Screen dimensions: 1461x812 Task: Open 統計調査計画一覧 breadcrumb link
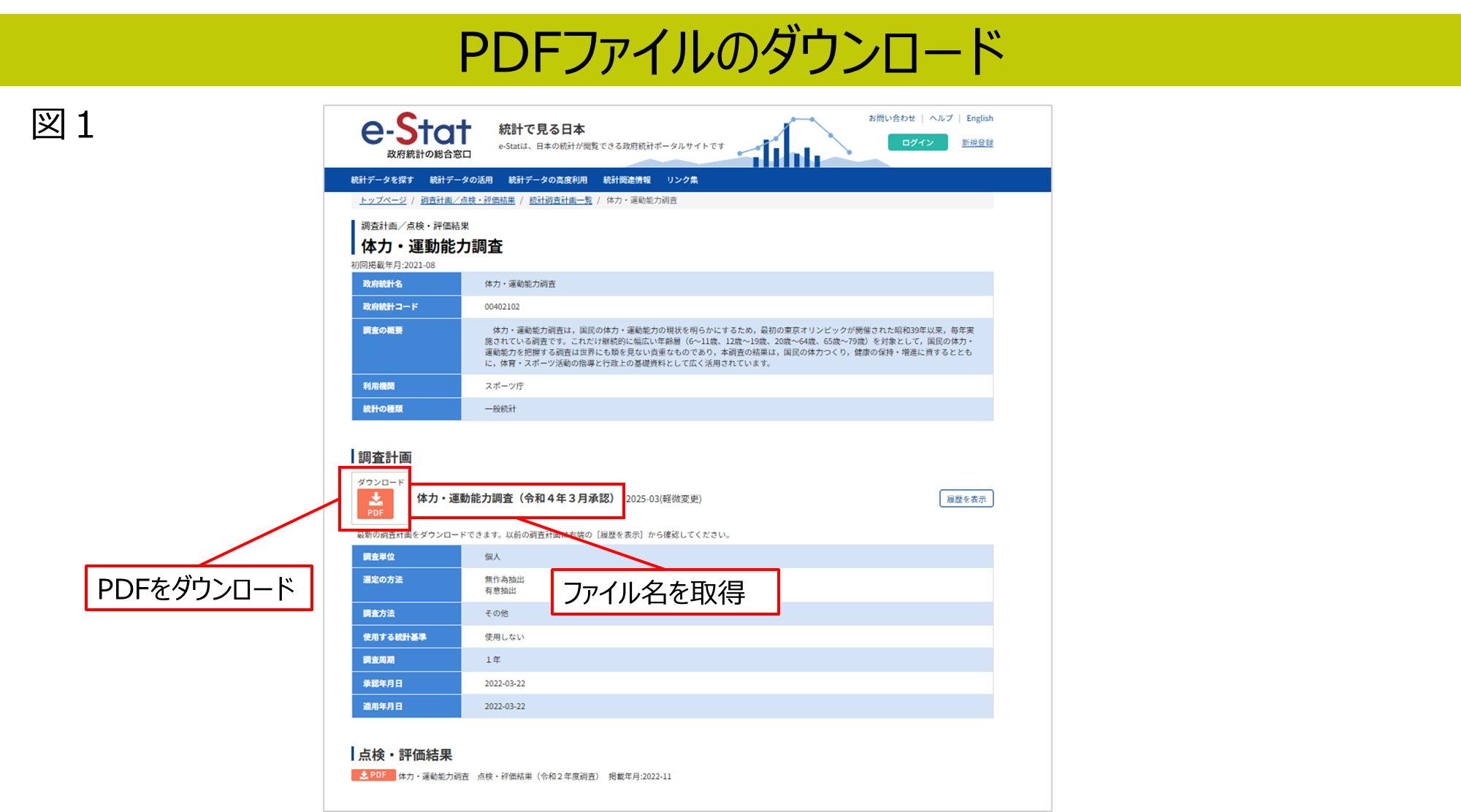tap(560, 200)
